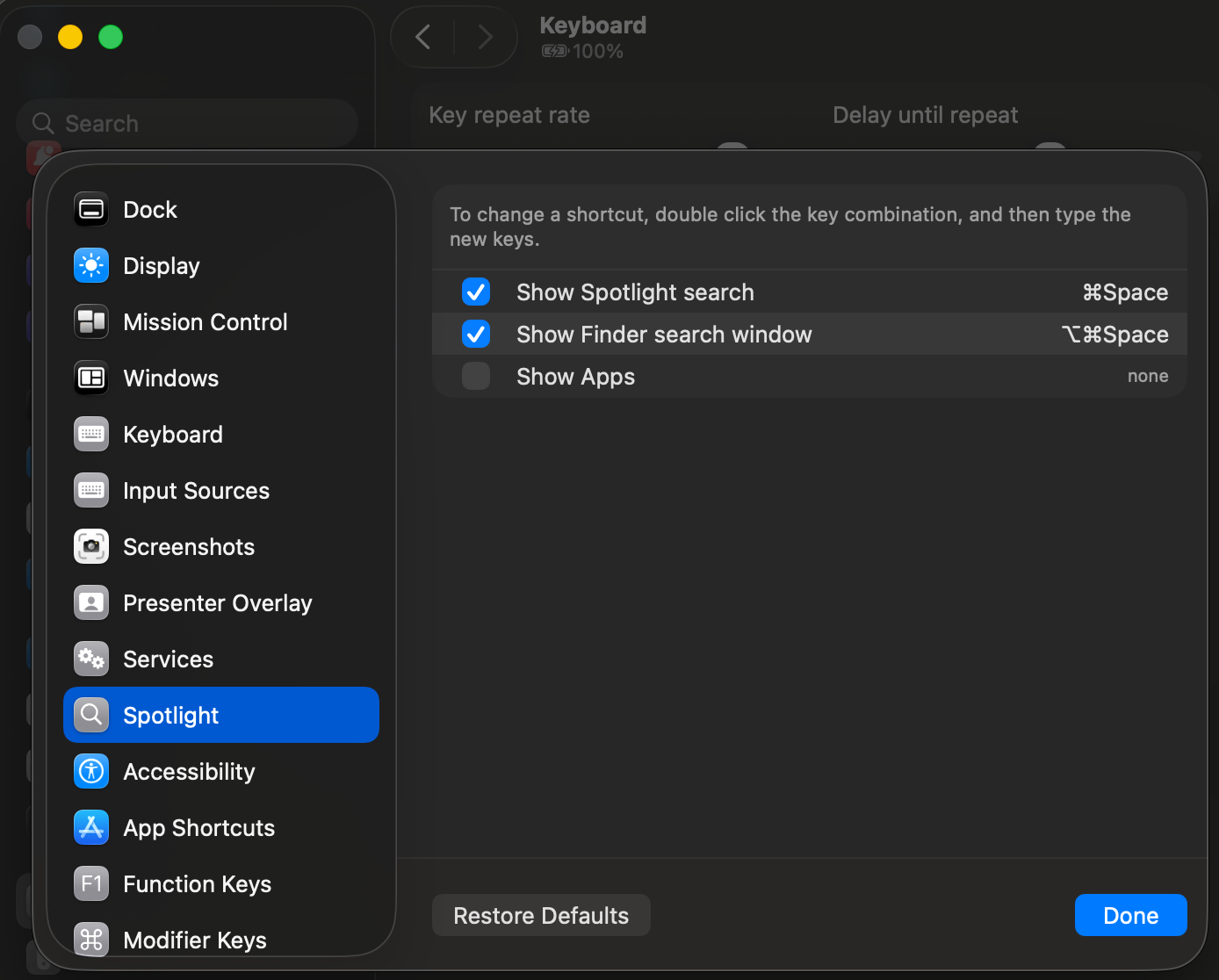
Task: Click the F1 Function Keys icon
Action: click(x=91, y=884)
